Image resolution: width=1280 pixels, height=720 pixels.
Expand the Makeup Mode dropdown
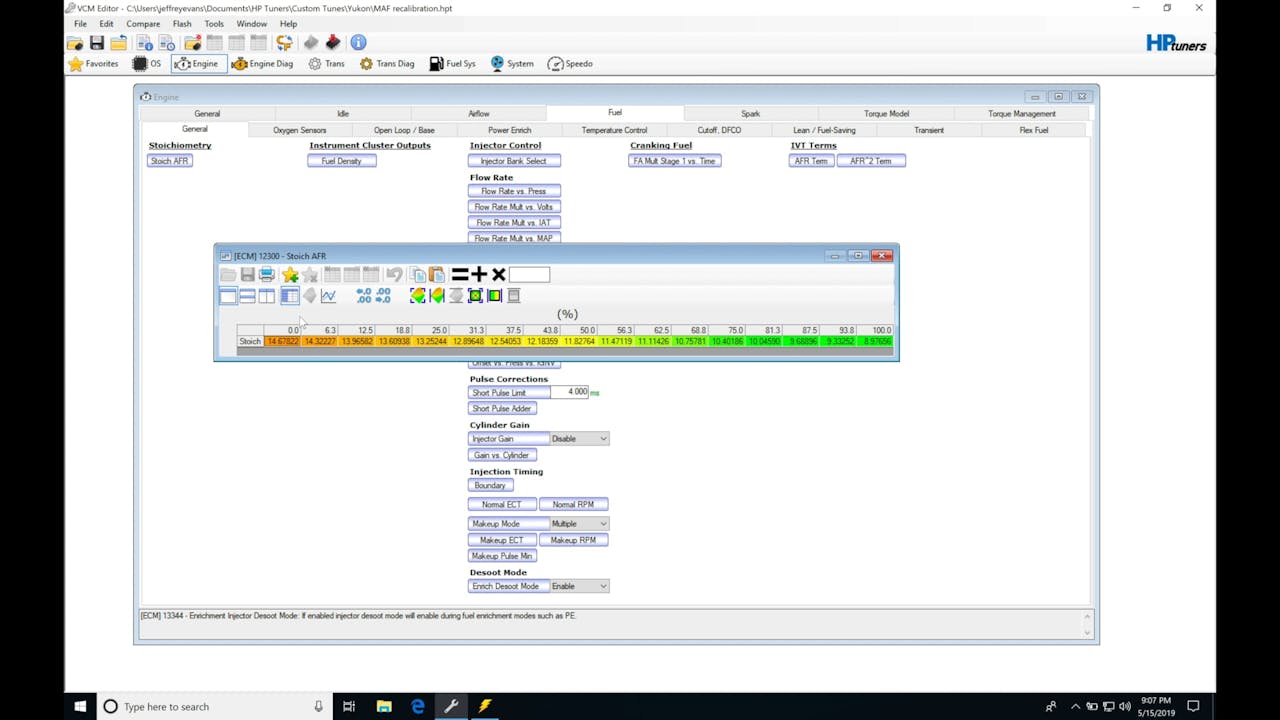[x=603, y=524]
